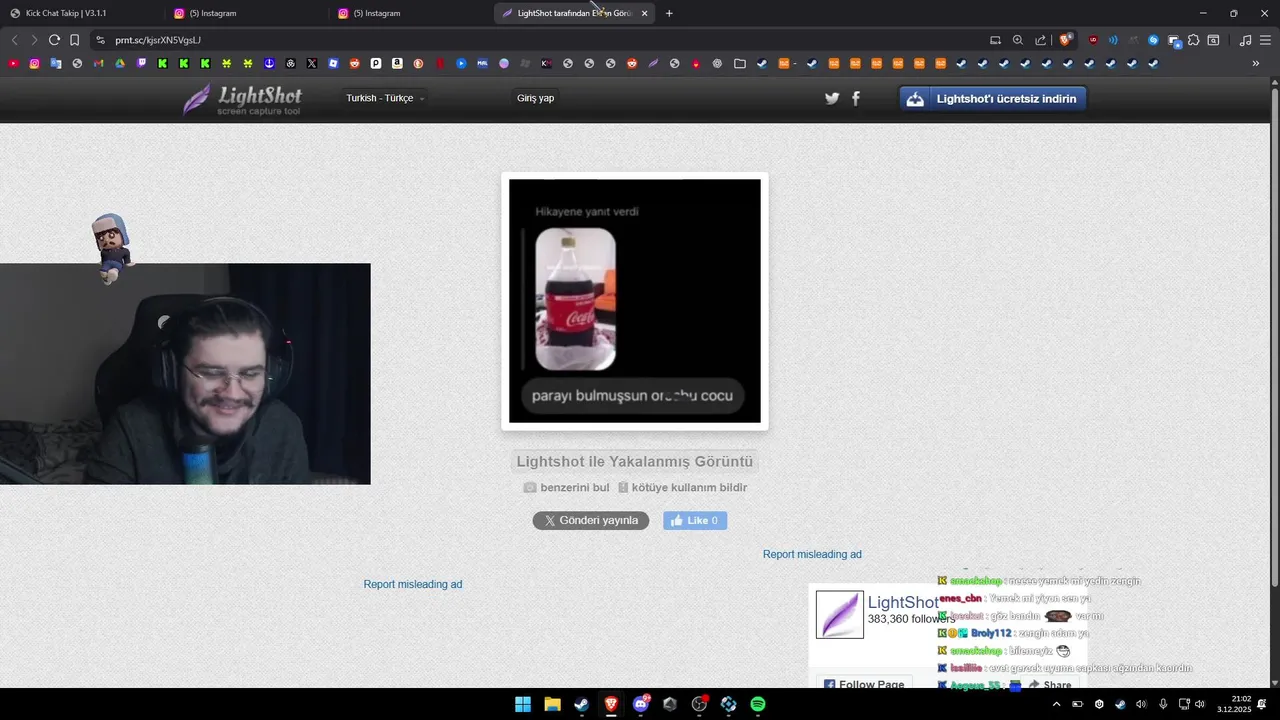Open a new browser tab

[x=669, y=13]
